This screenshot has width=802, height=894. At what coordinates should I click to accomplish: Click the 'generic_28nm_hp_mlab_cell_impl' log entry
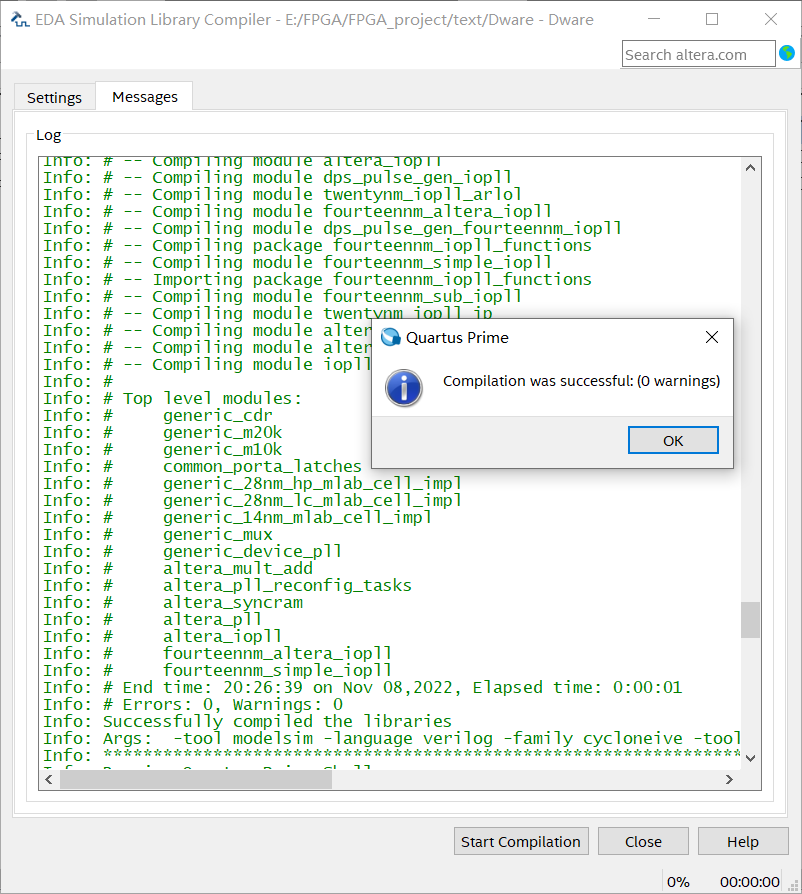[312, 483]
